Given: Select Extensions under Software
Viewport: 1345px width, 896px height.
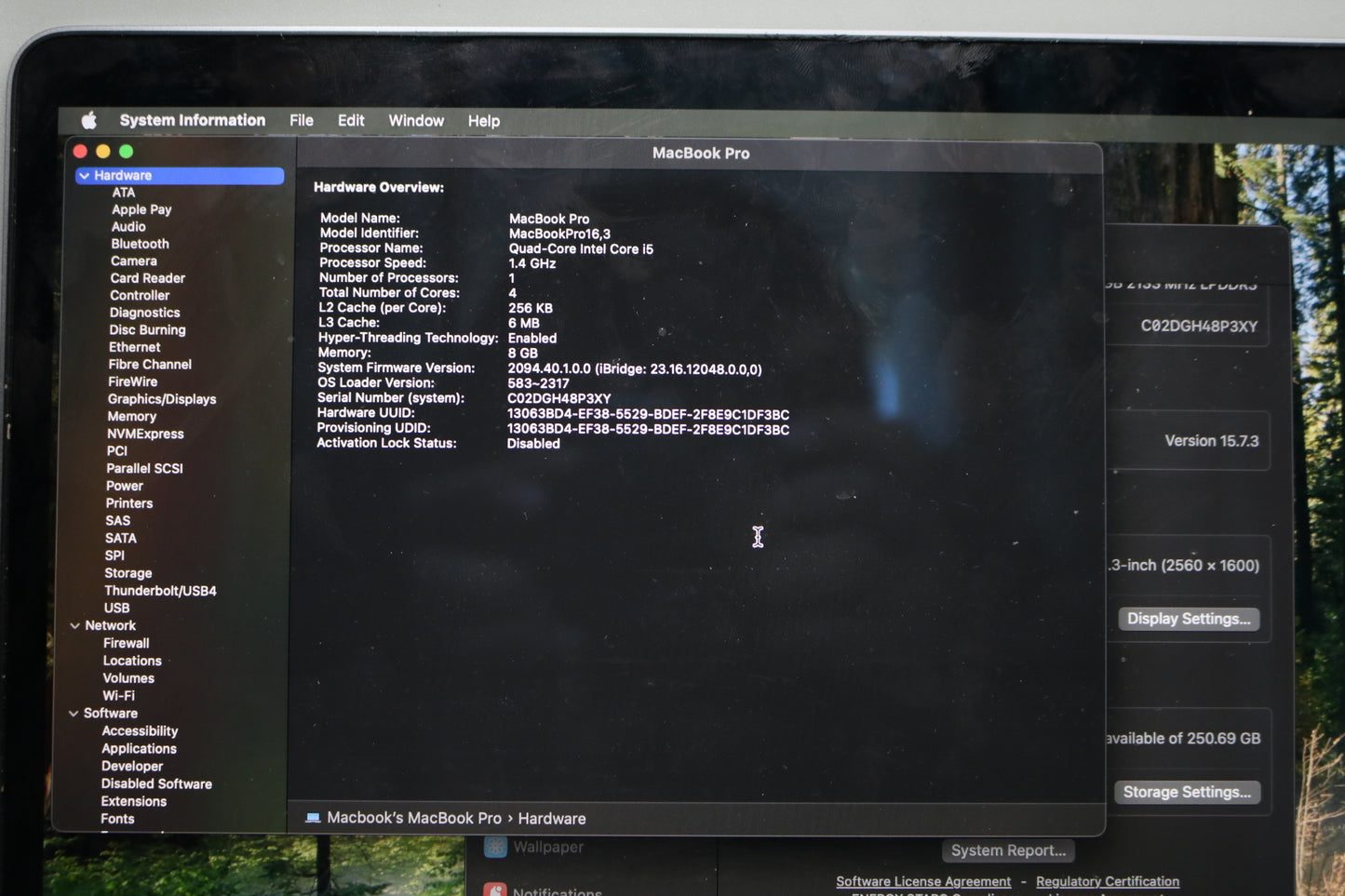Looking at the screenshot, I should point(134,801).
